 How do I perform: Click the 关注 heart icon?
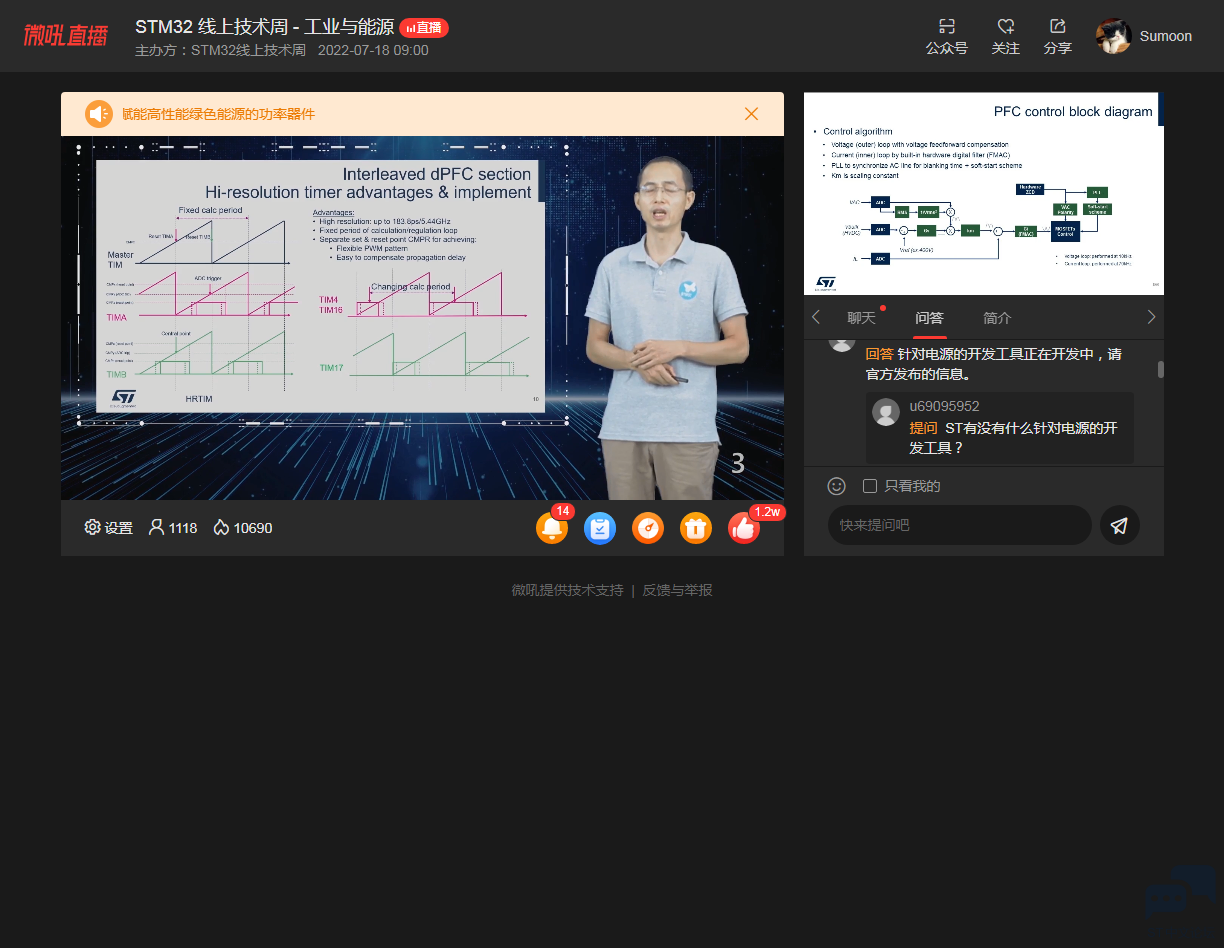[1006, 27]
